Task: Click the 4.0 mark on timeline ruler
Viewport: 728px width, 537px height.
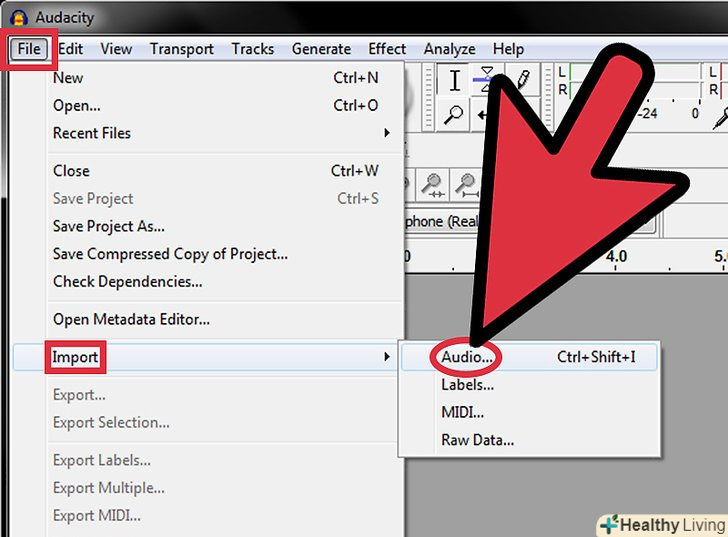Action: pyautogui.click(x=617, y=256)
